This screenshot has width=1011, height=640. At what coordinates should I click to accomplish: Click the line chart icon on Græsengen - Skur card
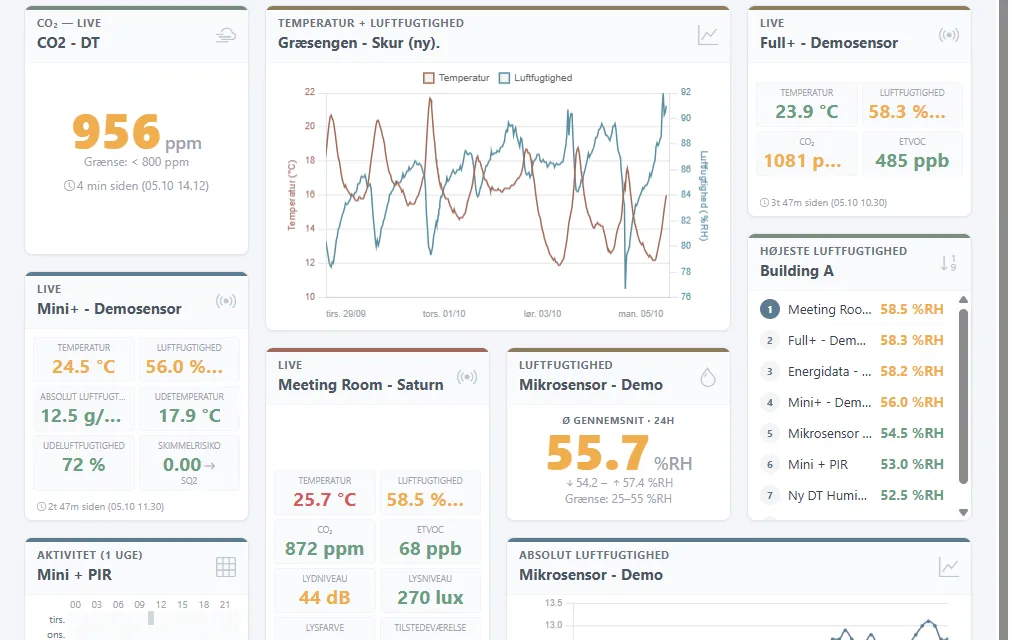707,35
